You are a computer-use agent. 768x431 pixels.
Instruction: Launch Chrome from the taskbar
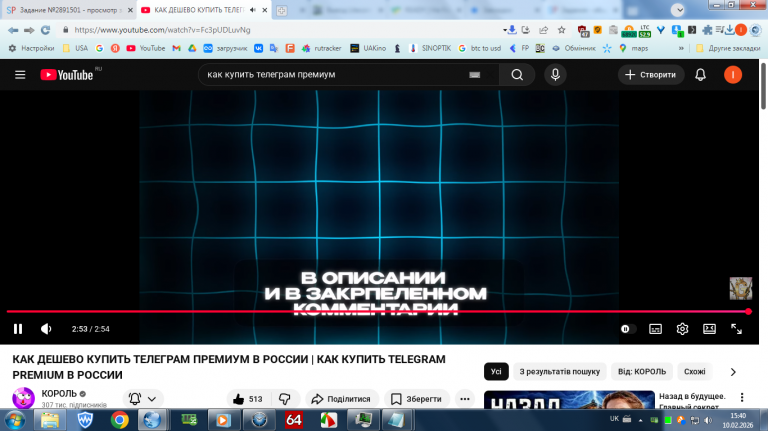click(x=120, y=420)
